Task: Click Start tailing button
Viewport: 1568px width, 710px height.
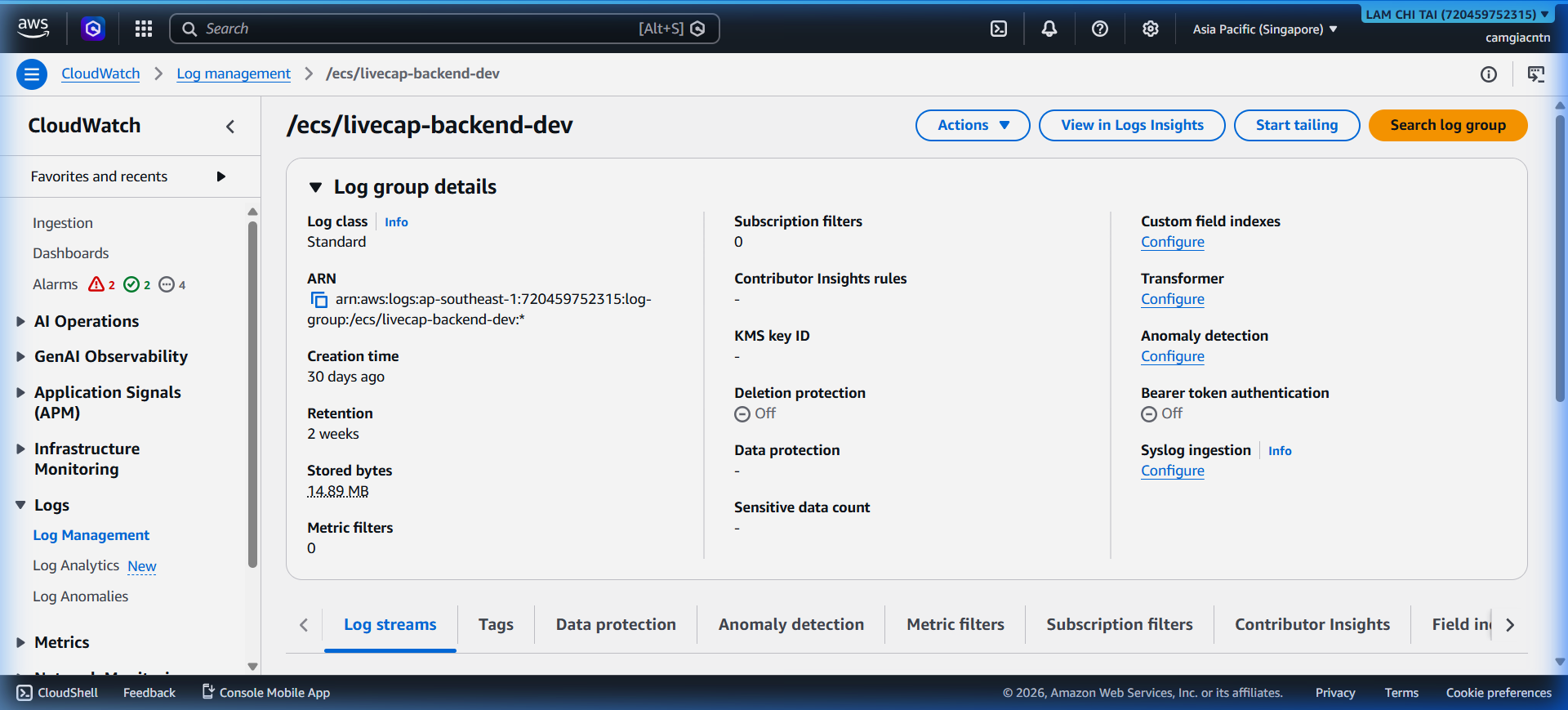Action: [1297, 125]
